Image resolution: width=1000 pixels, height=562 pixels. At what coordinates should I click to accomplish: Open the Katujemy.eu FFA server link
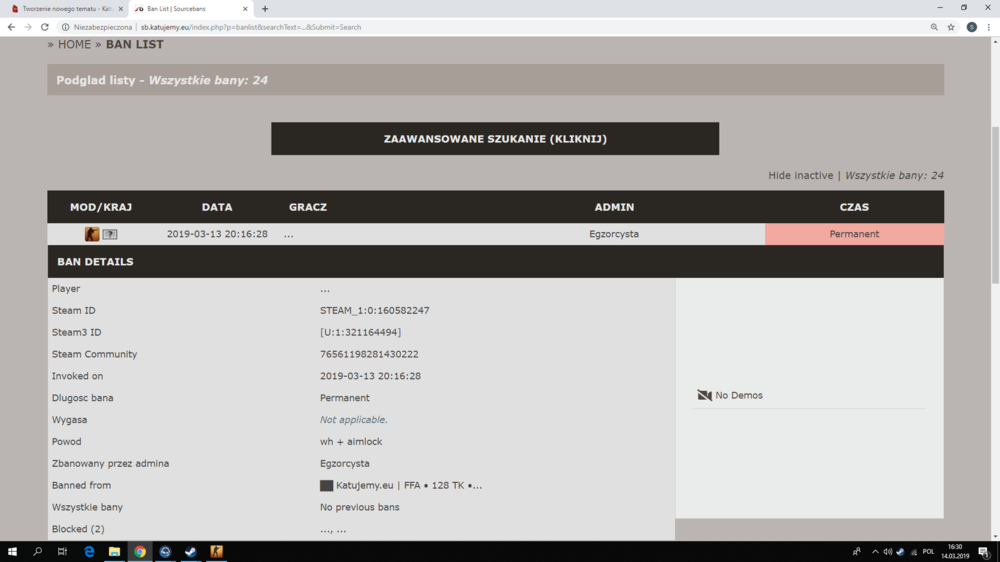(x=409, y=485)
